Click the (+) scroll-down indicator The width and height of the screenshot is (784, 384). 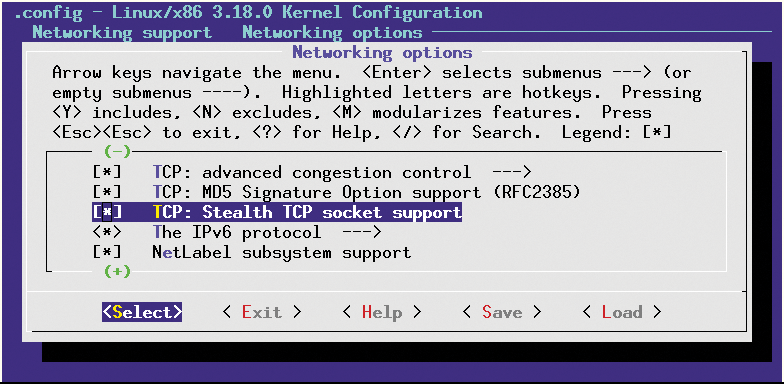118,271
